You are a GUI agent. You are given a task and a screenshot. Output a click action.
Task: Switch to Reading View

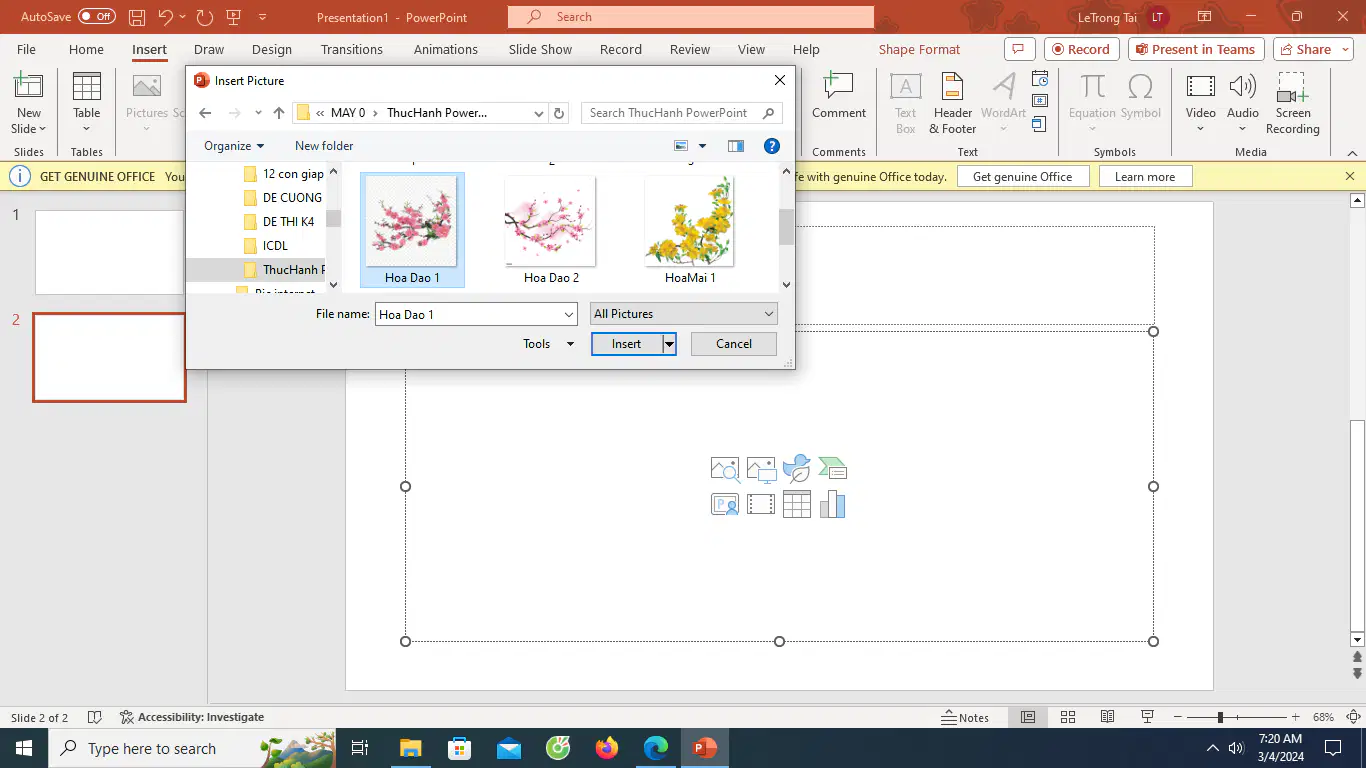click(x=1108, y=717)
